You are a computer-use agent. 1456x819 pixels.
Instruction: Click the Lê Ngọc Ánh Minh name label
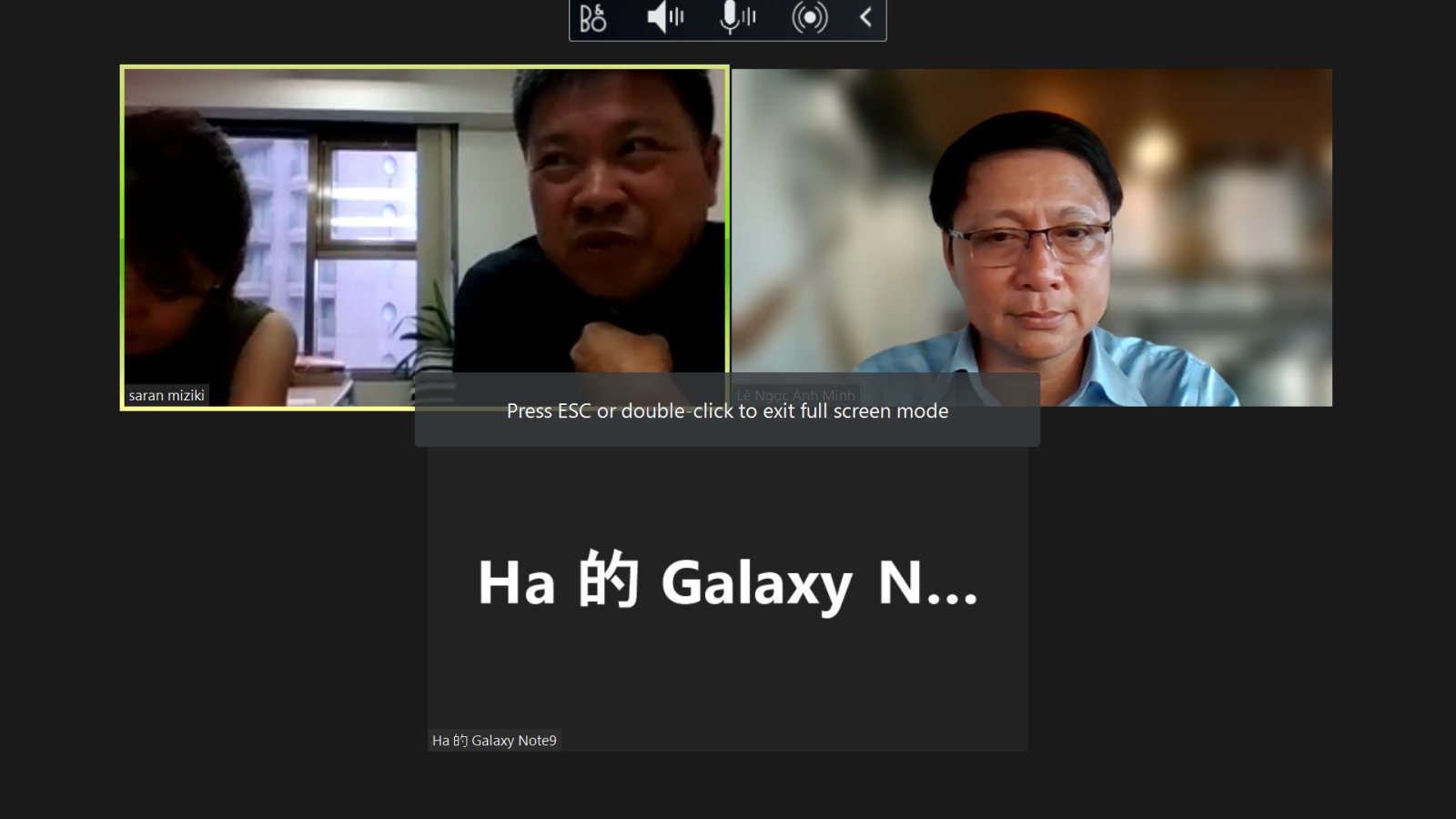(796, 395)
